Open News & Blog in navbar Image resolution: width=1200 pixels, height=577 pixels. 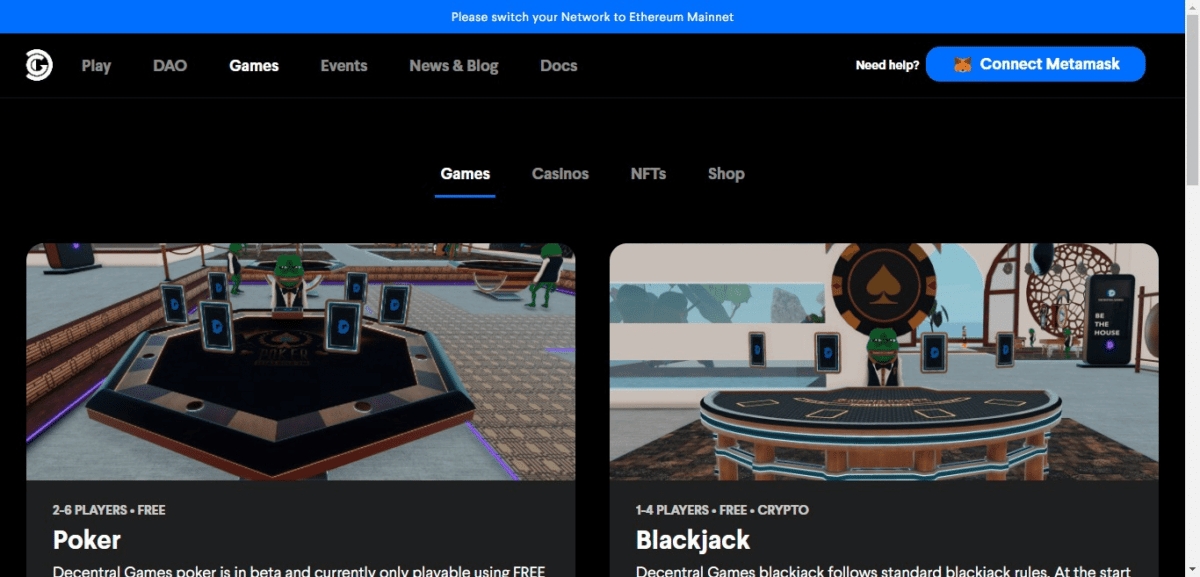click(453, 66)
